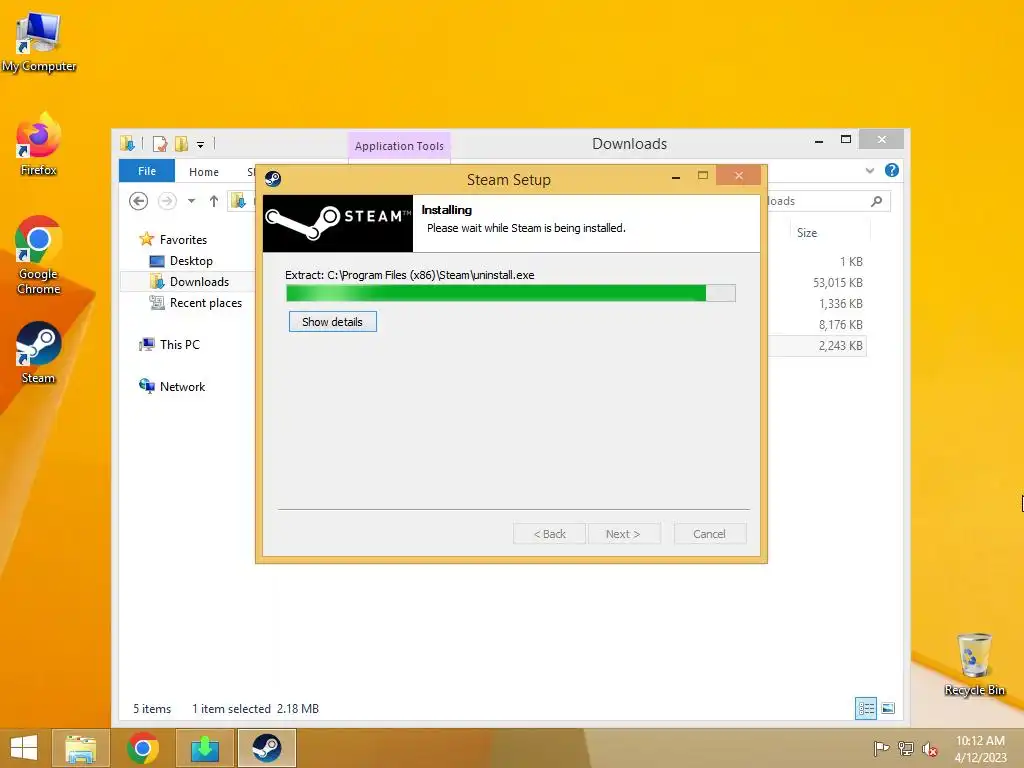Switch to Chrome in the taskbar
This screenshot has height=768, width=1024.
click(142, 748)
